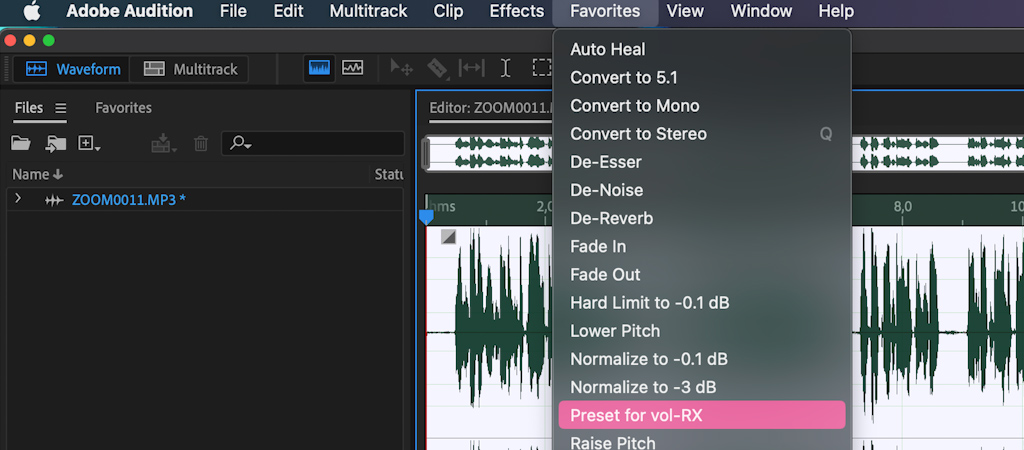Image resolution: width=1024 pixels, height=450 pixels.
Task: Open the Help menu
Action: pyautogui.click(x=835, y=11)
